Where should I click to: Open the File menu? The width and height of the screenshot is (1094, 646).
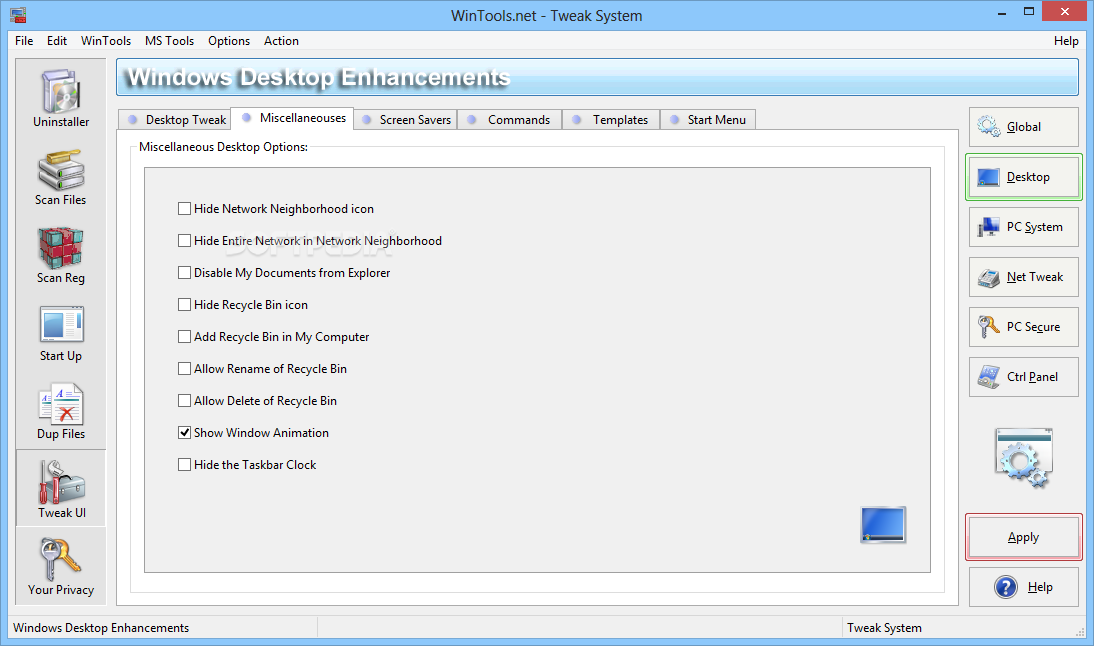pos(24,40)
